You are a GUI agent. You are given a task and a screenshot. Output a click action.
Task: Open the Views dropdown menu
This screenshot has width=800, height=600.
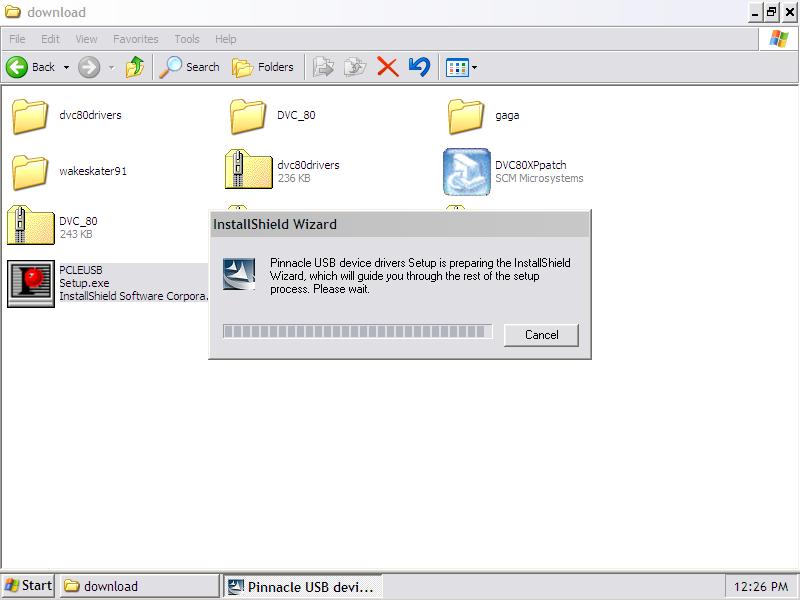coord(474,67)
